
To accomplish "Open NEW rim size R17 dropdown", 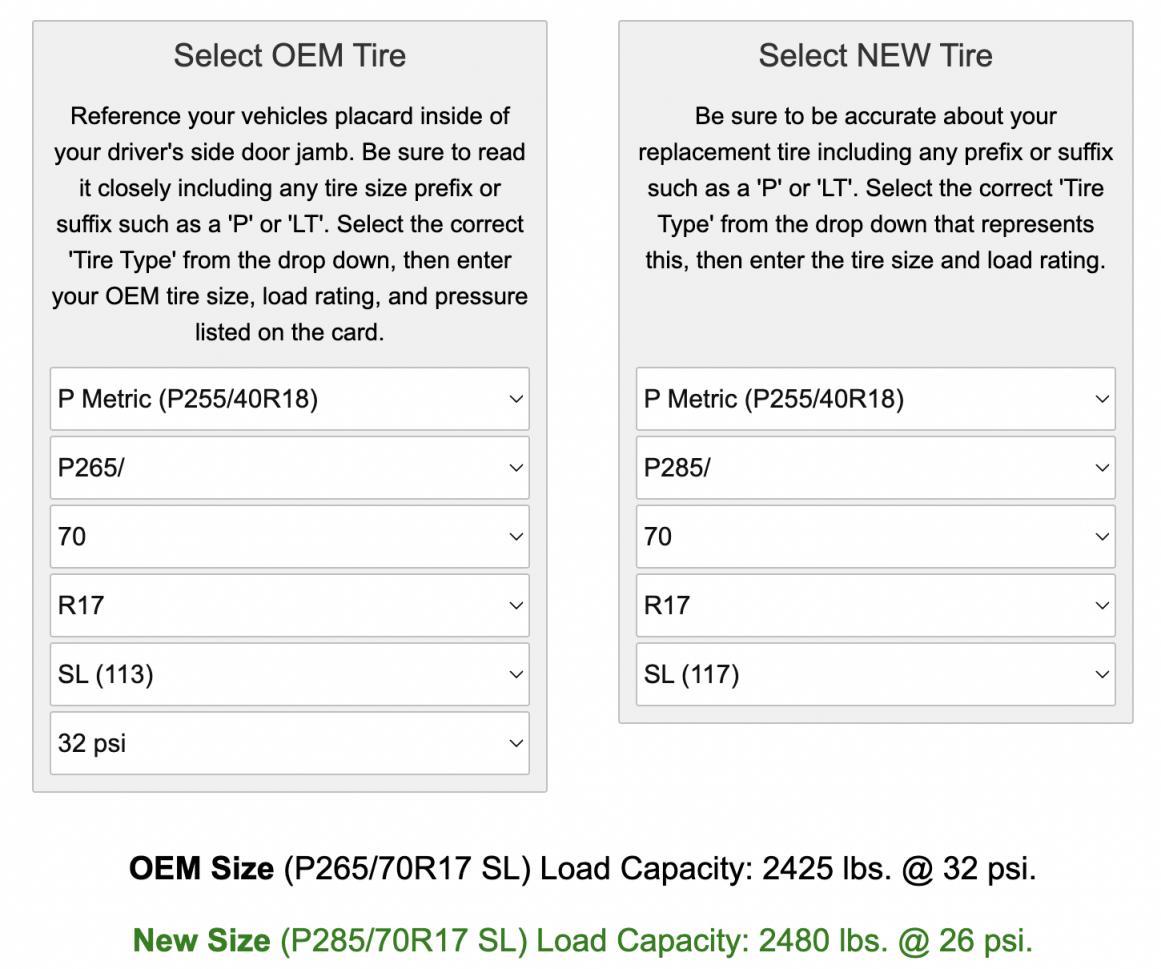I will (x=875, y=606).
